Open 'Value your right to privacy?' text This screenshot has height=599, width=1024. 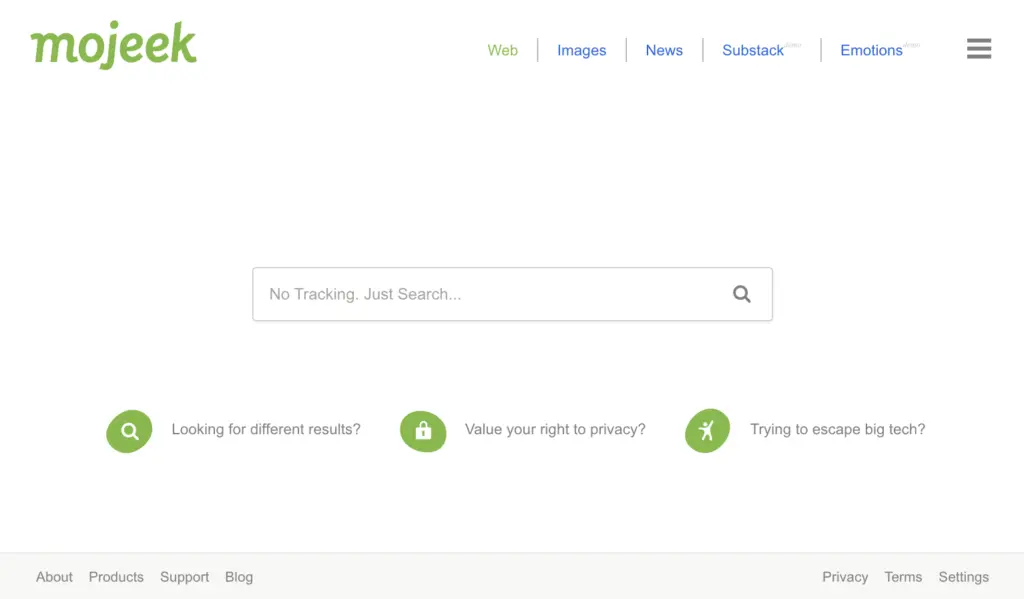555,429
